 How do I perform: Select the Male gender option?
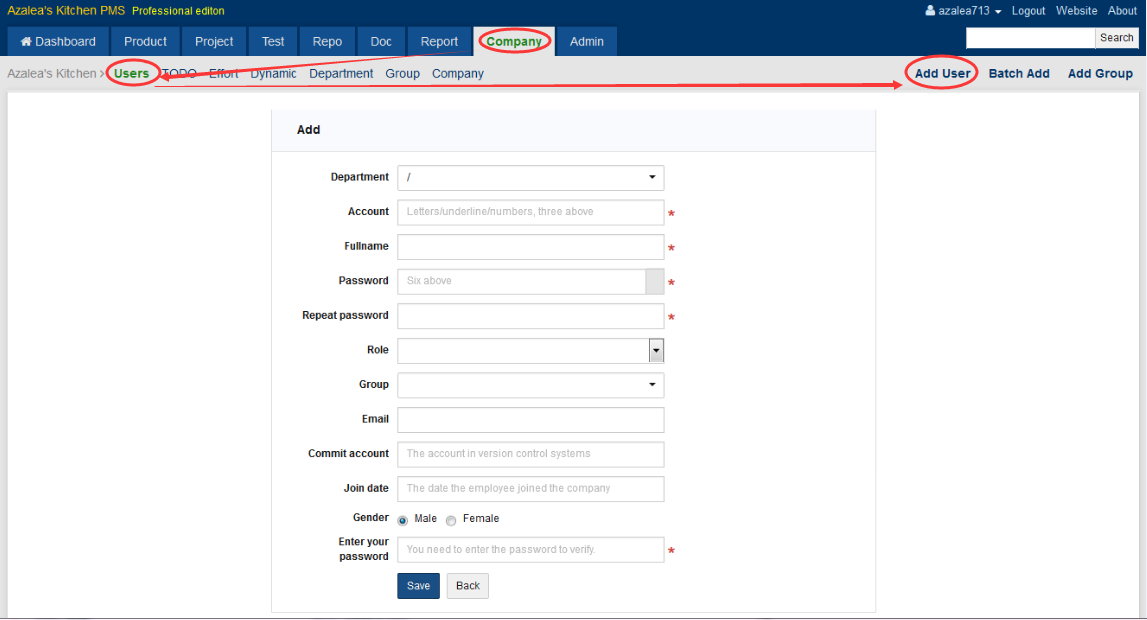tap(403, 520)
